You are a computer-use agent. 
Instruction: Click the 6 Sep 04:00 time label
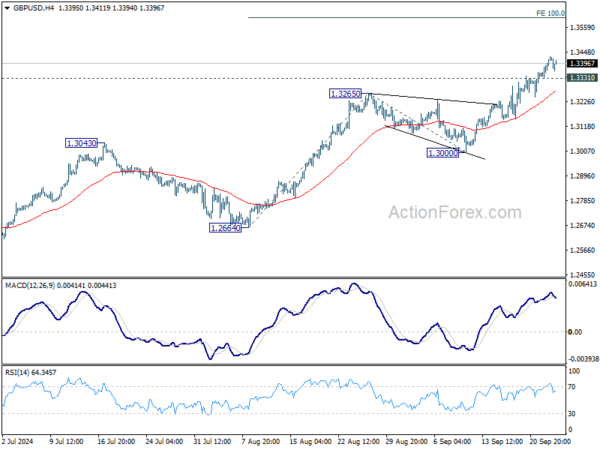[x=453, y=442]
